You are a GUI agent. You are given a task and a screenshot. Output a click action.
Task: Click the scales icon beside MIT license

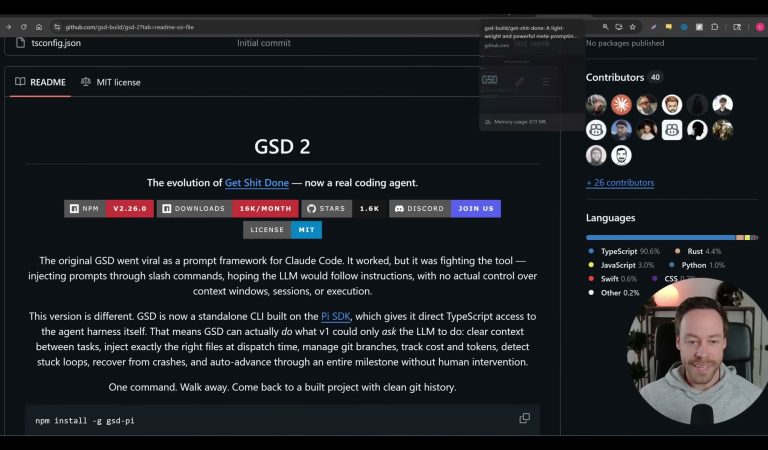[86, 82]
